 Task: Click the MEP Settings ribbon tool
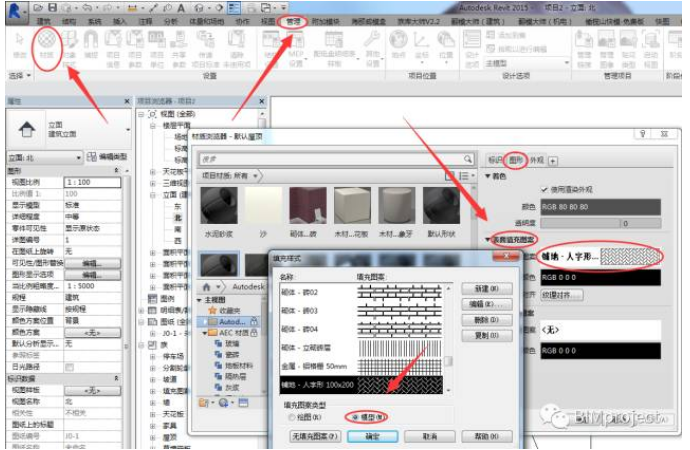296,48
